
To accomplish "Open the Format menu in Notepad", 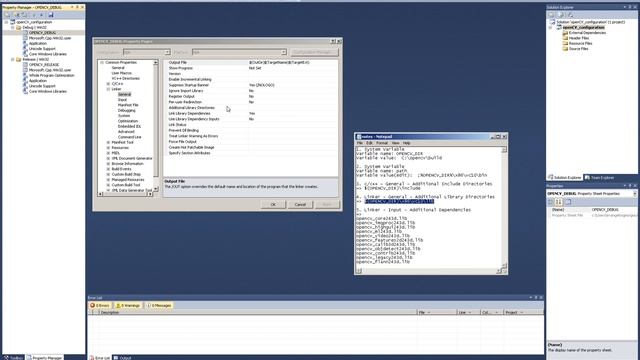I will pyautogui.click(x=382, y=143).
